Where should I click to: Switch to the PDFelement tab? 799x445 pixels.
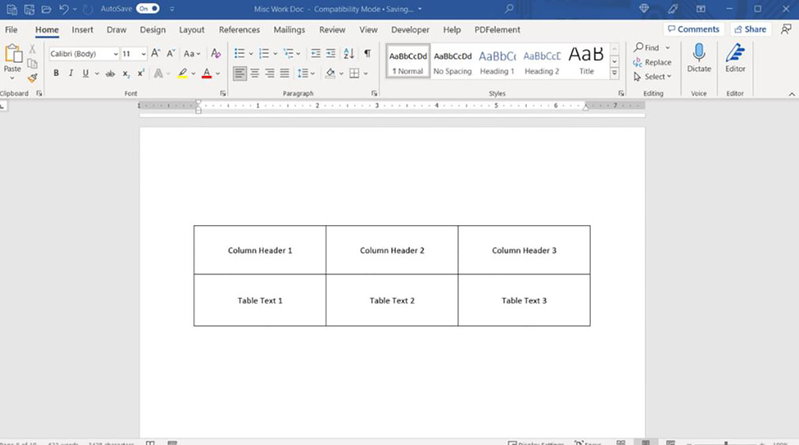click(497, 30)
